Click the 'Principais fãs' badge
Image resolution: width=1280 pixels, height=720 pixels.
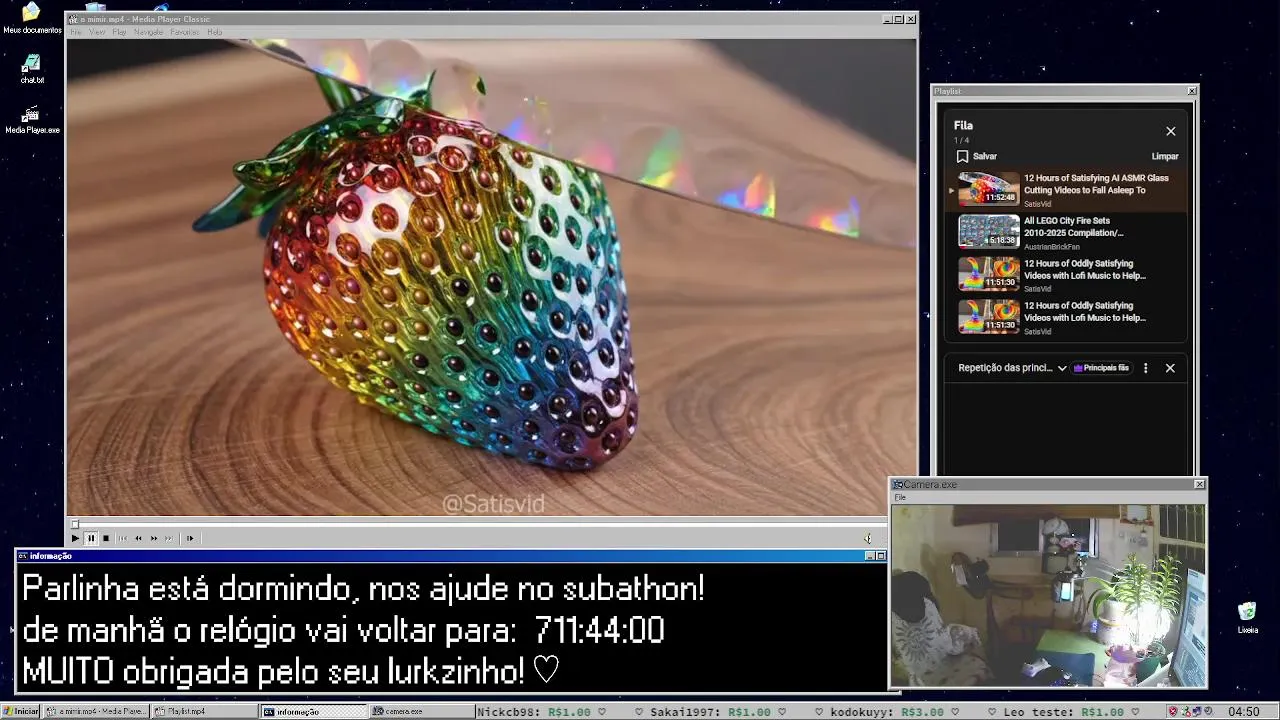click(x=1101, y=368)
